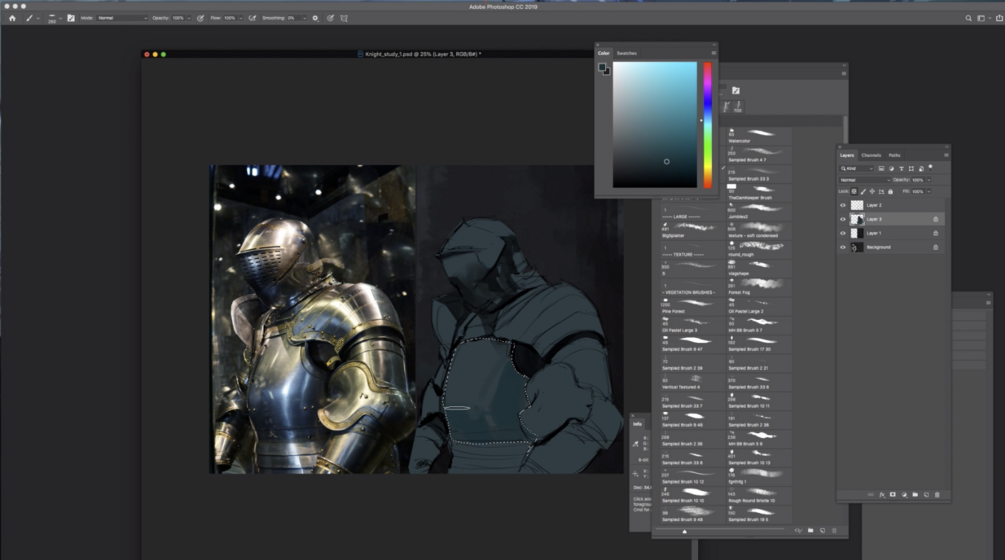Hide Layer 1 with the eye icon
The image size is (1005, 560).
(x=843, y=233)
